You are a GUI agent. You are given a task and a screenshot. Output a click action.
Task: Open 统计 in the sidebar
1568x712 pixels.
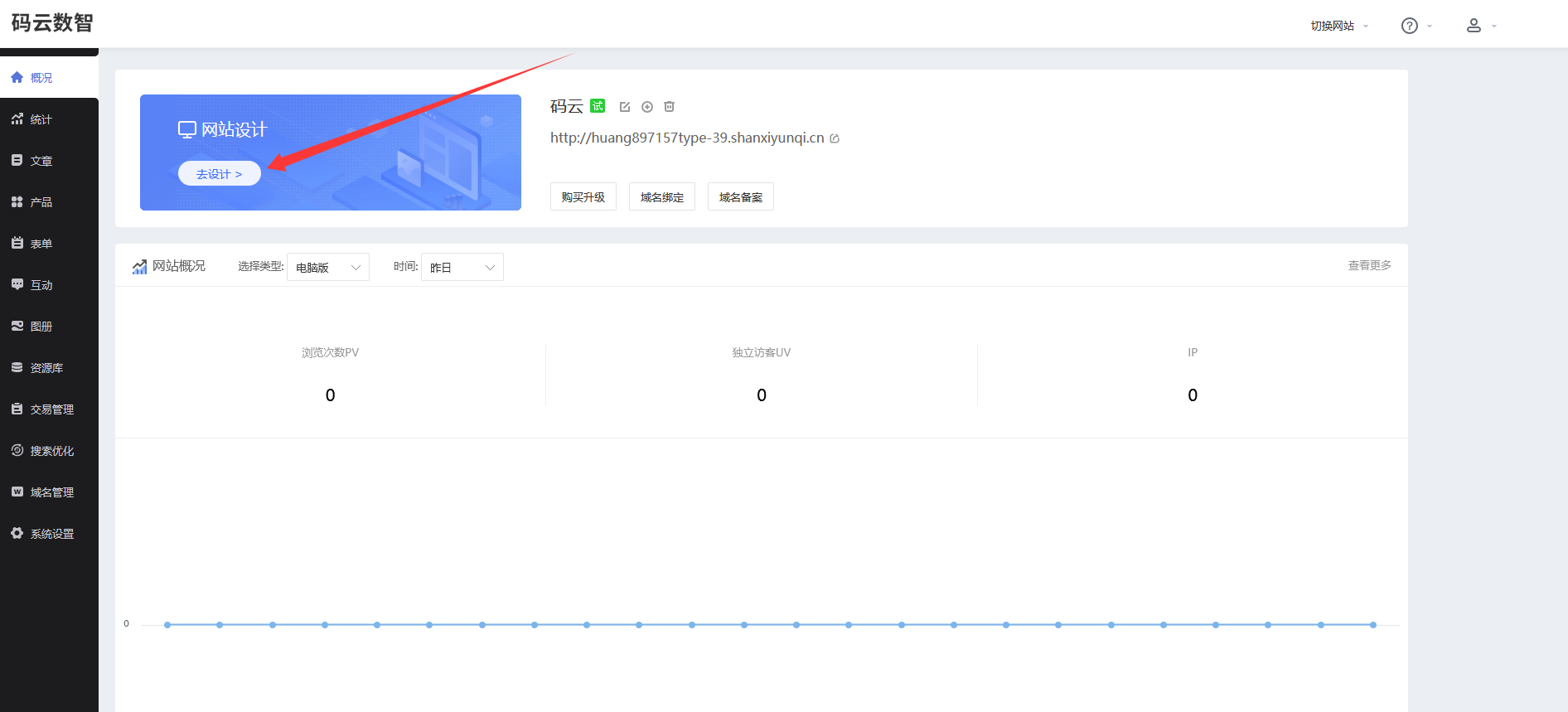[x=41, y=119]
